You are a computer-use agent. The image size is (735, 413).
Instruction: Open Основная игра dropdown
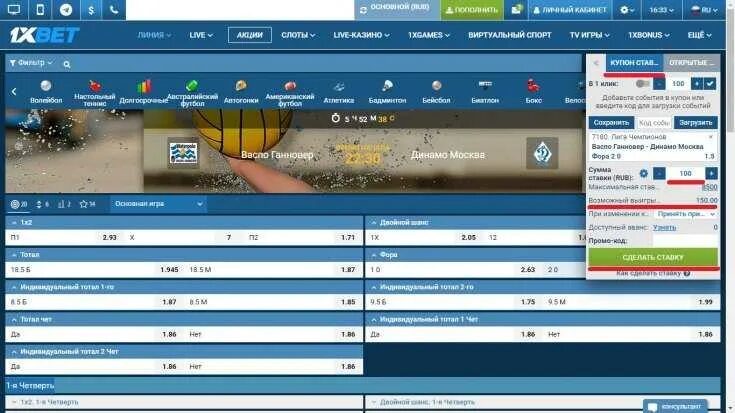(x=158, y=204)
